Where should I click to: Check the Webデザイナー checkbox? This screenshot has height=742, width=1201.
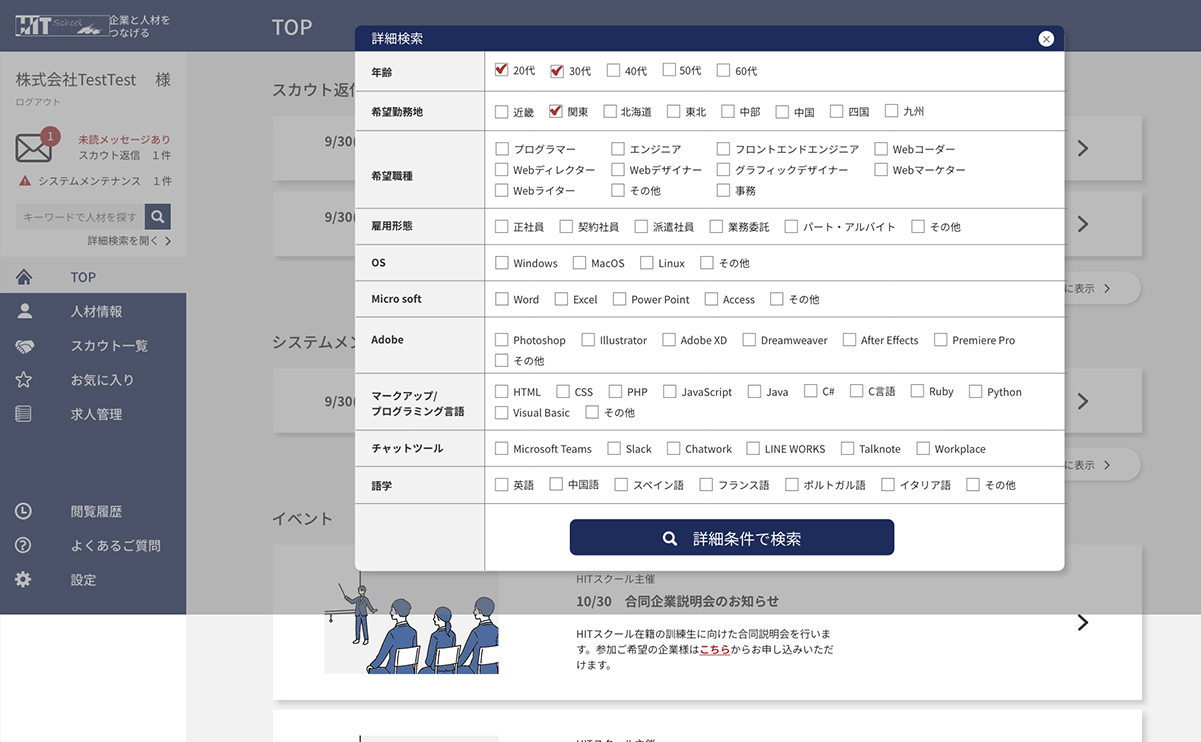click(618, 170)
